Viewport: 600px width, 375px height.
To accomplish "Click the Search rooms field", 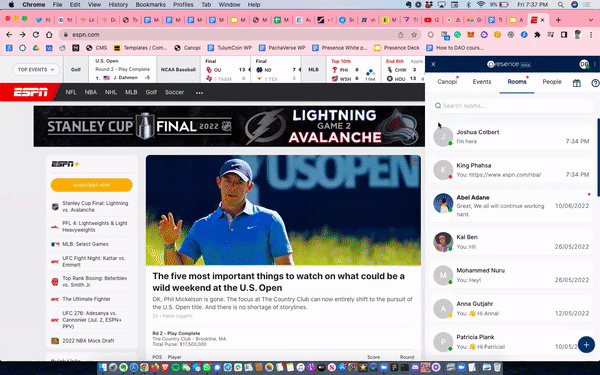I will [x=512, y=106].
